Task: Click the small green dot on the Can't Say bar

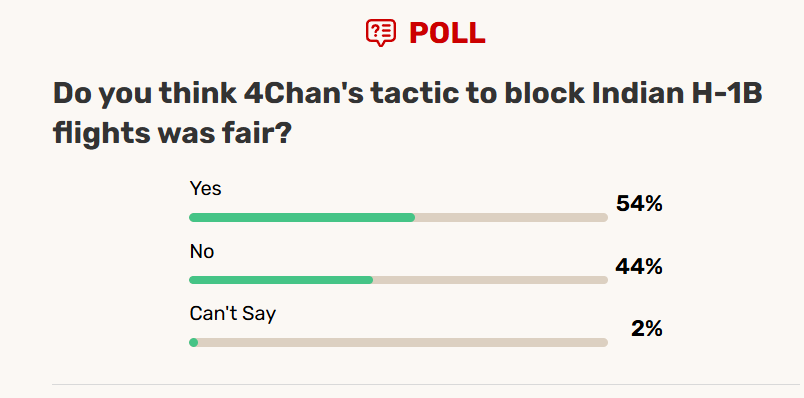Action: pyautogui.click(x=193, y=342)
